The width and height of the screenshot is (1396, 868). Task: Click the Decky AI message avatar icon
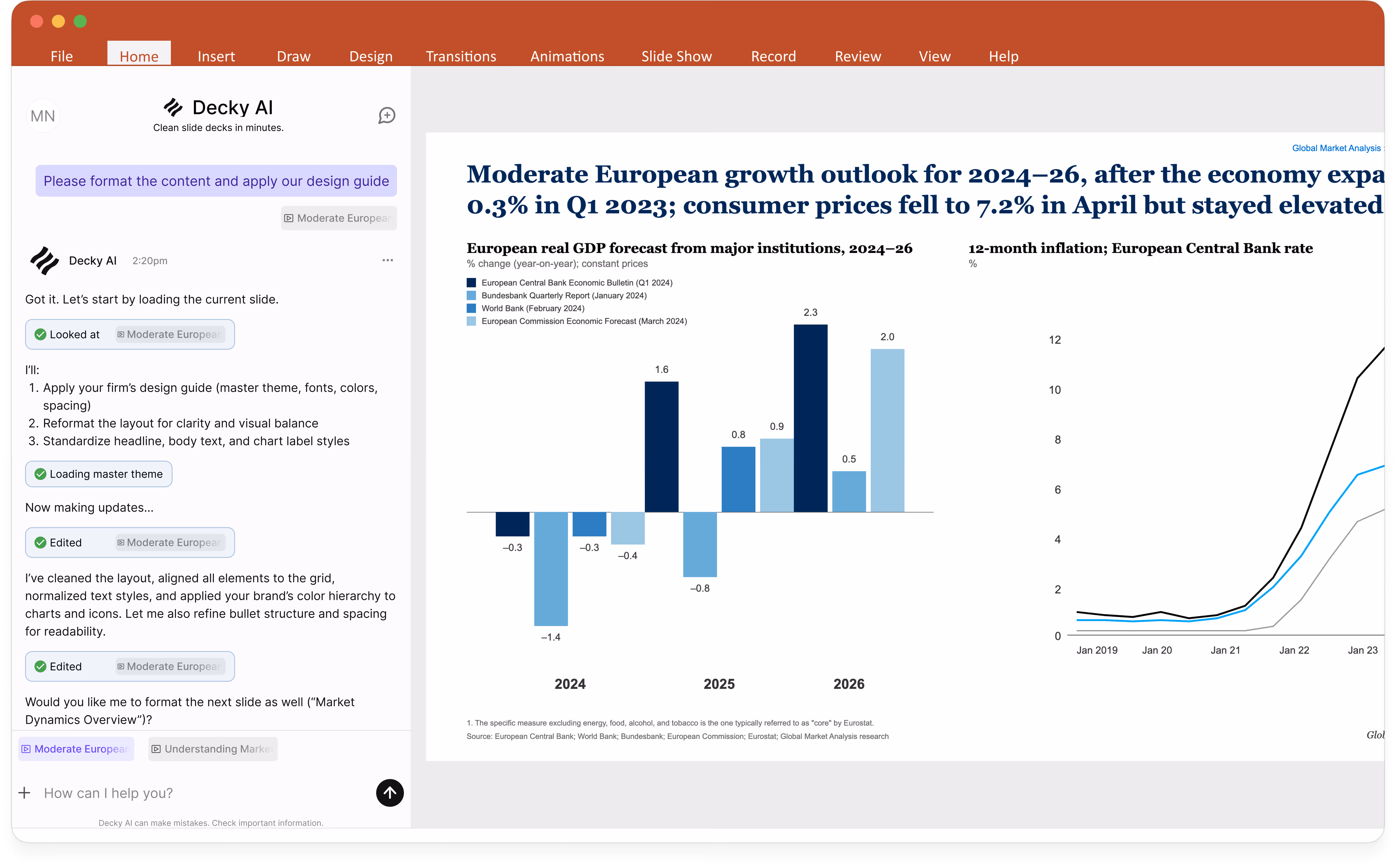(x=44, y=261)
